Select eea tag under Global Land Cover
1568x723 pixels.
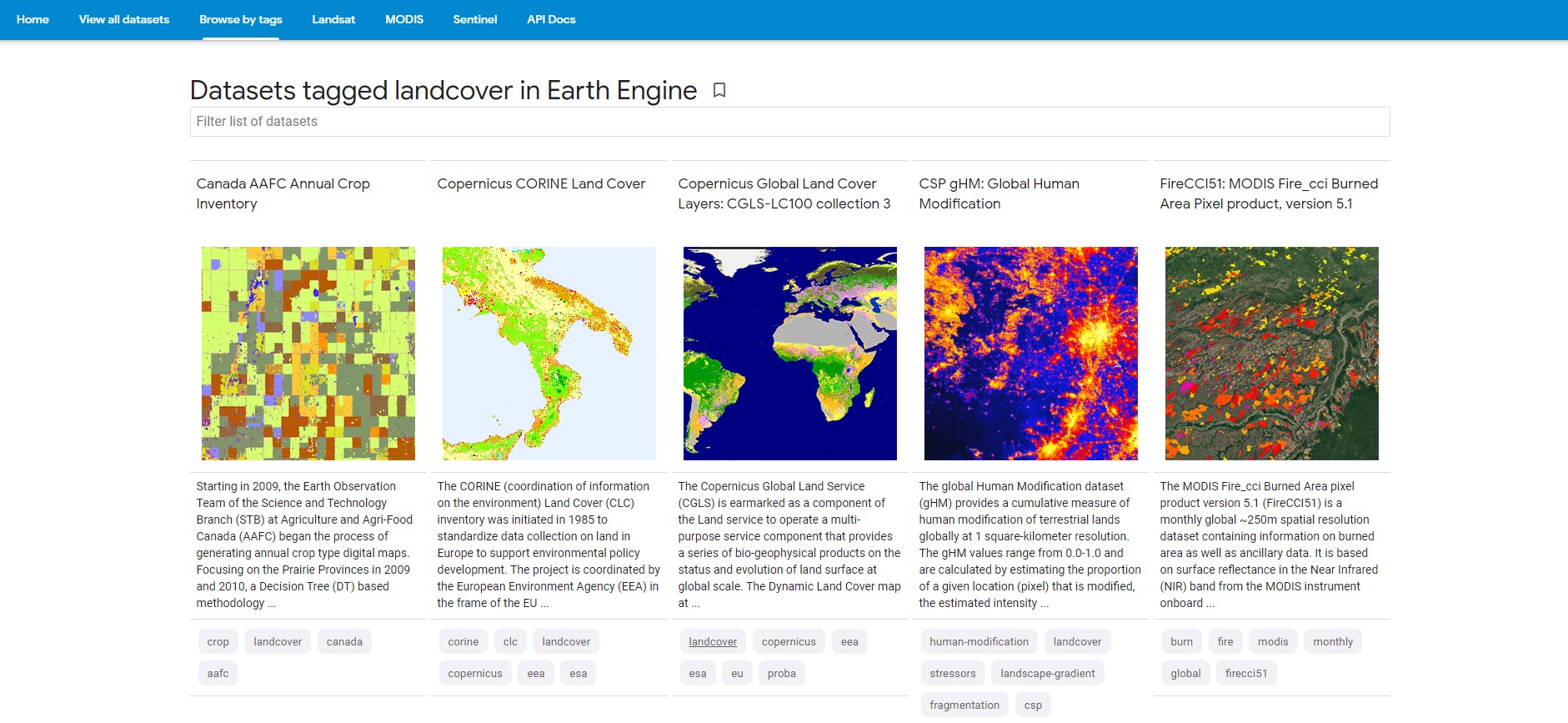pos(849,641)
